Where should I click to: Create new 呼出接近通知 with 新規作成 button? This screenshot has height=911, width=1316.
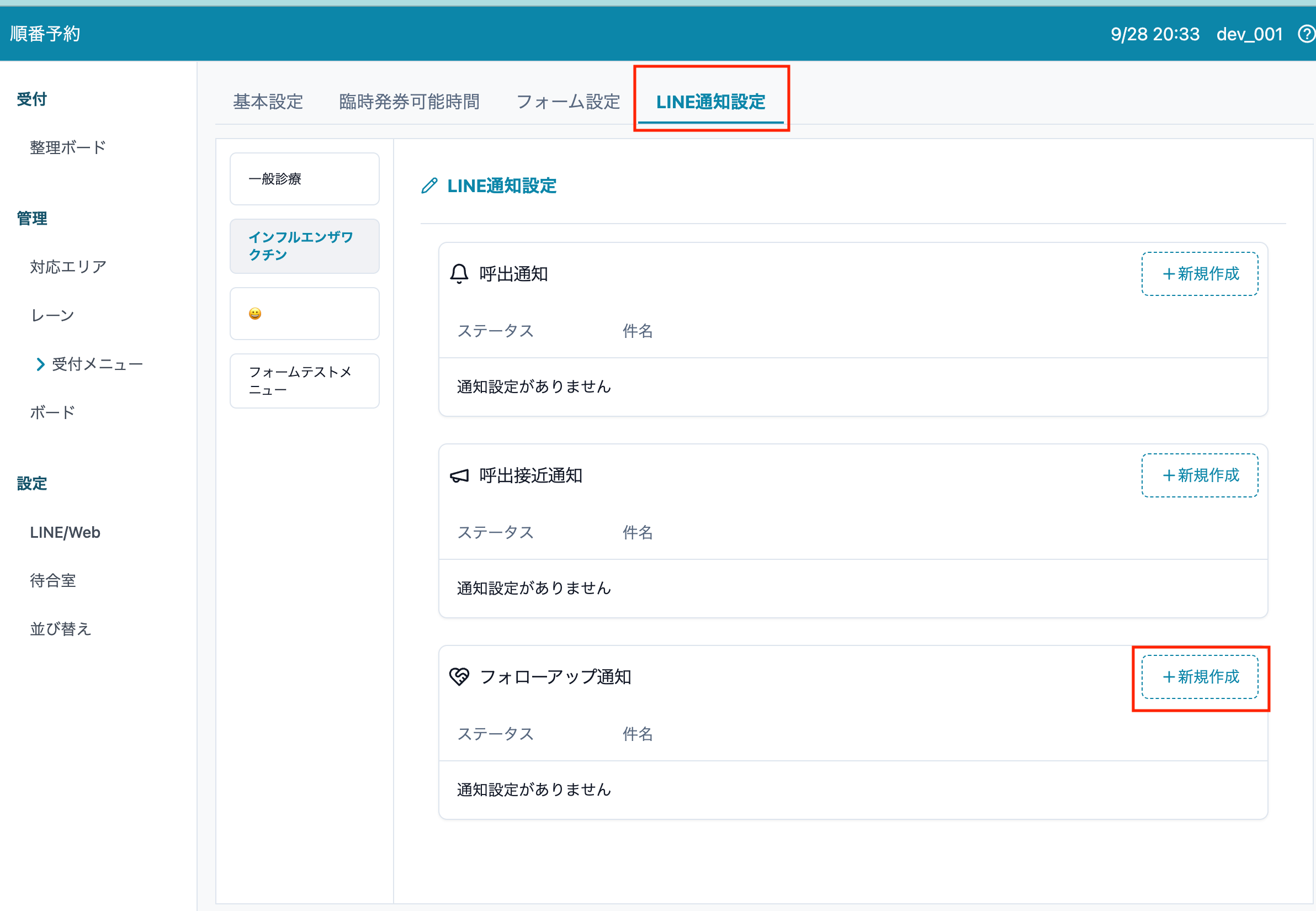click(x=1200, y=475)
